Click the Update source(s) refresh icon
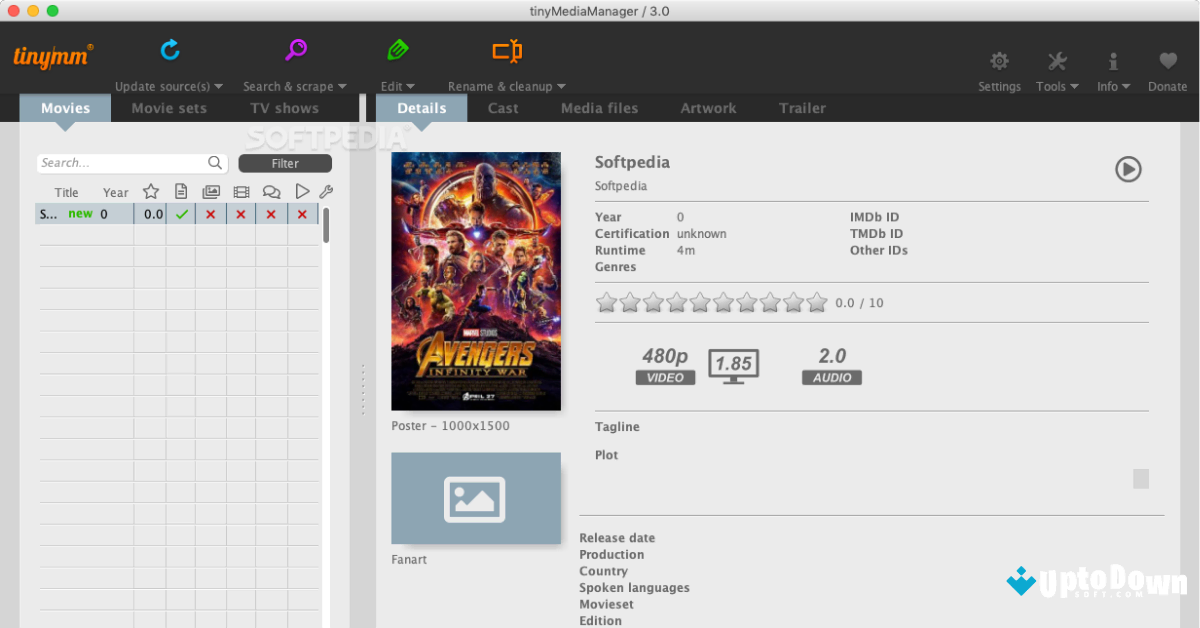The height and width of the screenshot is (628, 1200). (169, 48)
